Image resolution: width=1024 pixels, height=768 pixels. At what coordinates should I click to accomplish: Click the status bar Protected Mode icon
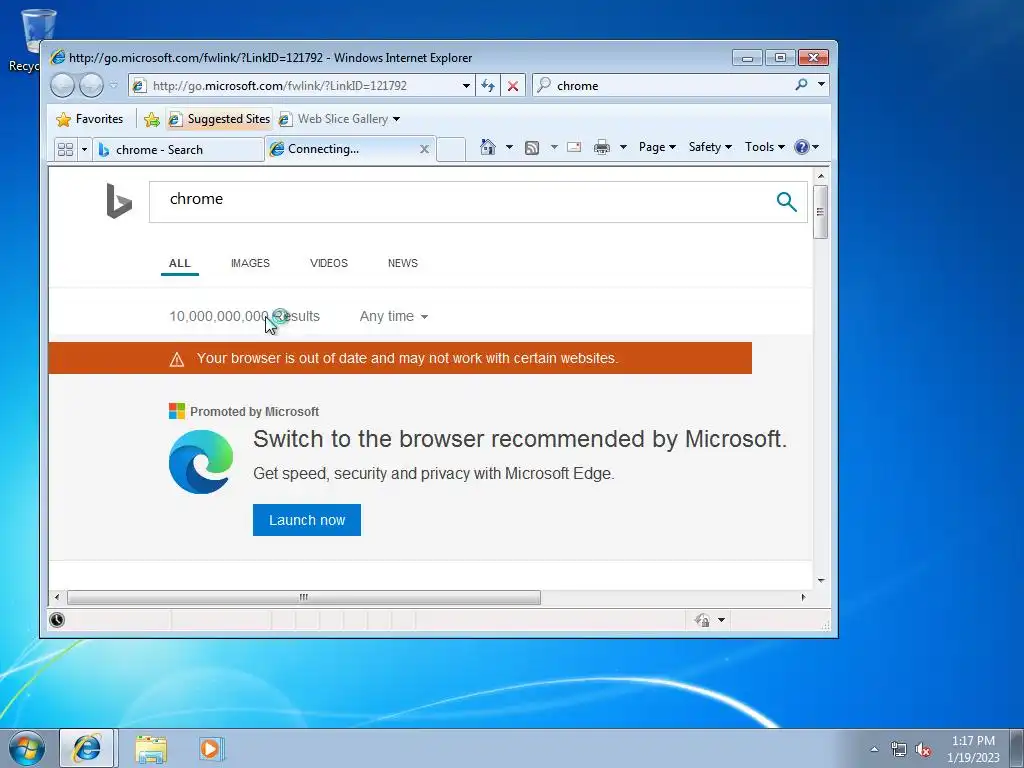(x=703, y=620)
